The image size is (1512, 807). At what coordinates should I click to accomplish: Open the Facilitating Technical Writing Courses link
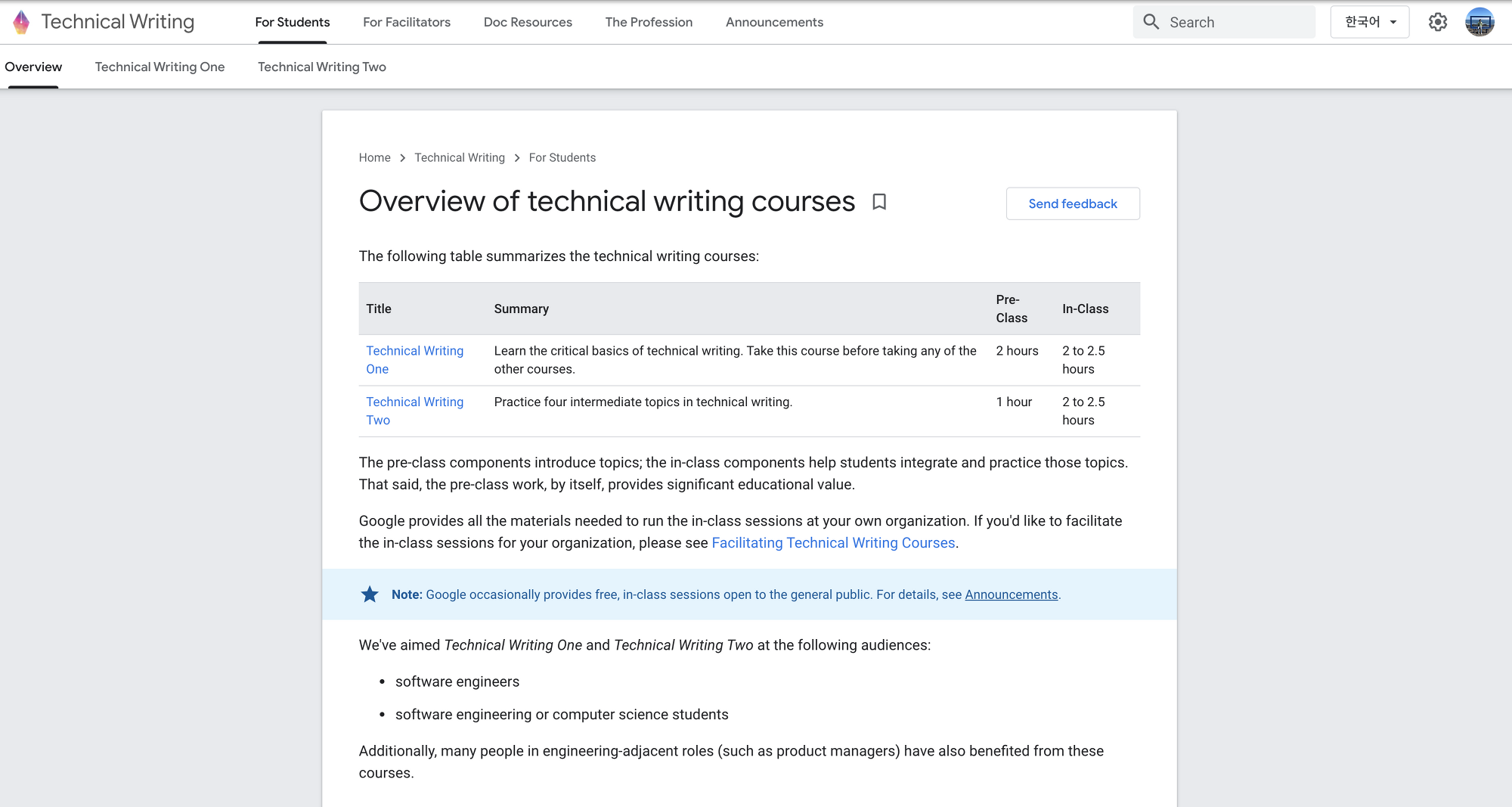tap(834, 543)
